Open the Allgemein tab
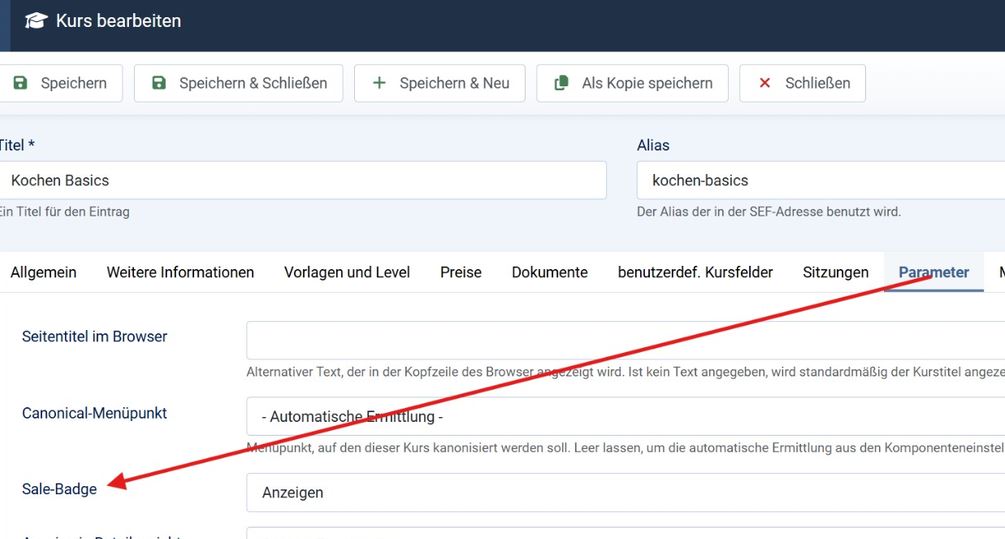The height and width of the screenshot is (539, 1005). click(x=43, y=272)
